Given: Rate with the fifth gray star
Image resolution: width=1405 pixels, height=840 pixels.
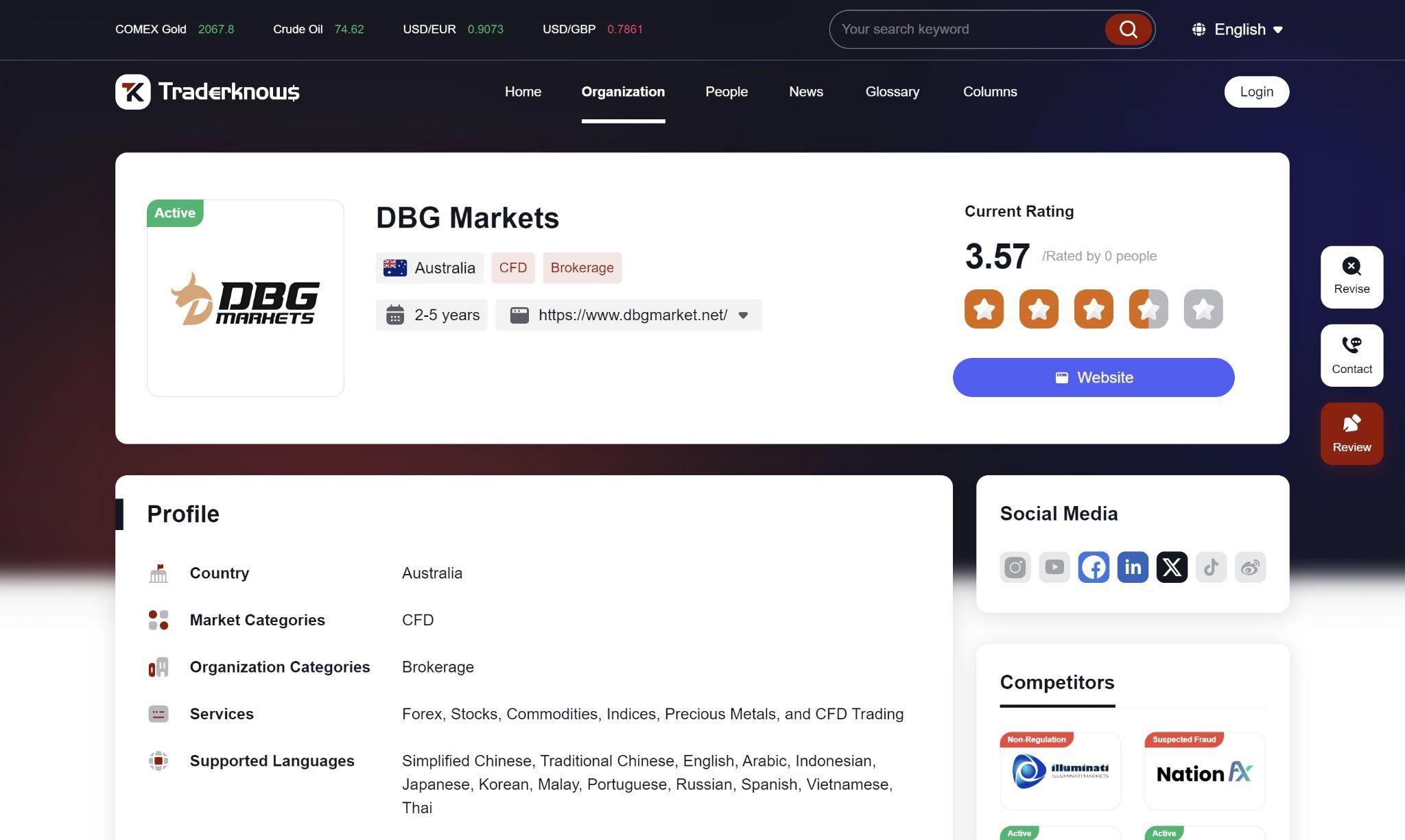Looking at the screenshot, I should click(x=1203, y=309).
